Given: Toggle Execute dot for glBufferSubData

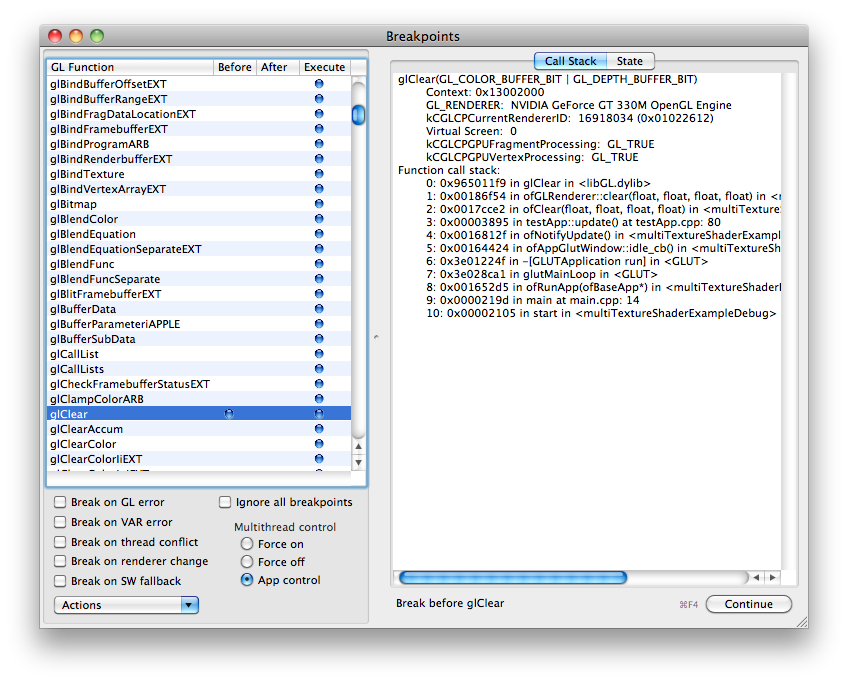Looking at the screenshot, I should tap(319, 339).
